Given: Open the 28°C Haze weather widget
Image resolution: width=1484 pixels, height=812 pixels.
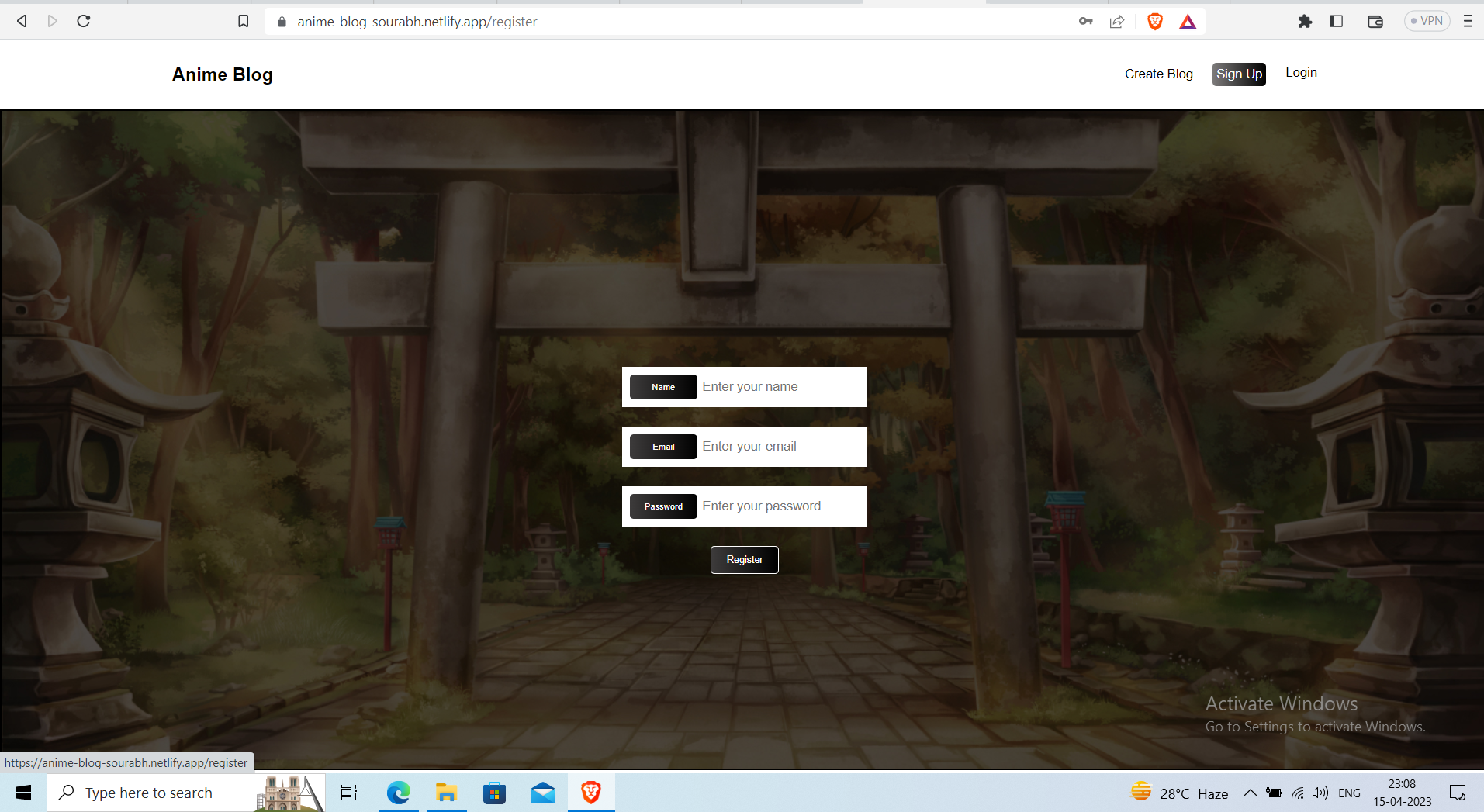Looking at the screenshot, I should [1179, 793].
